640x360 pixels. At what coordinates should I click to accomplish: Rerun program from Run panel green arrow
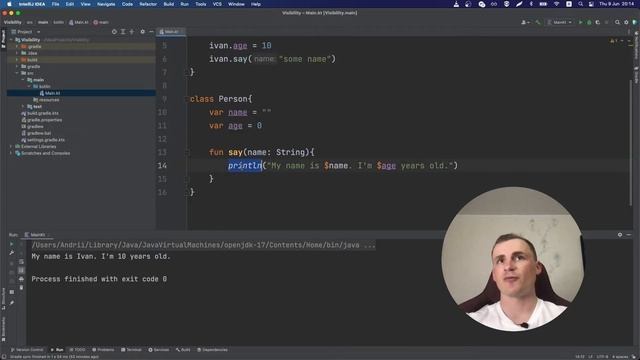11,244
